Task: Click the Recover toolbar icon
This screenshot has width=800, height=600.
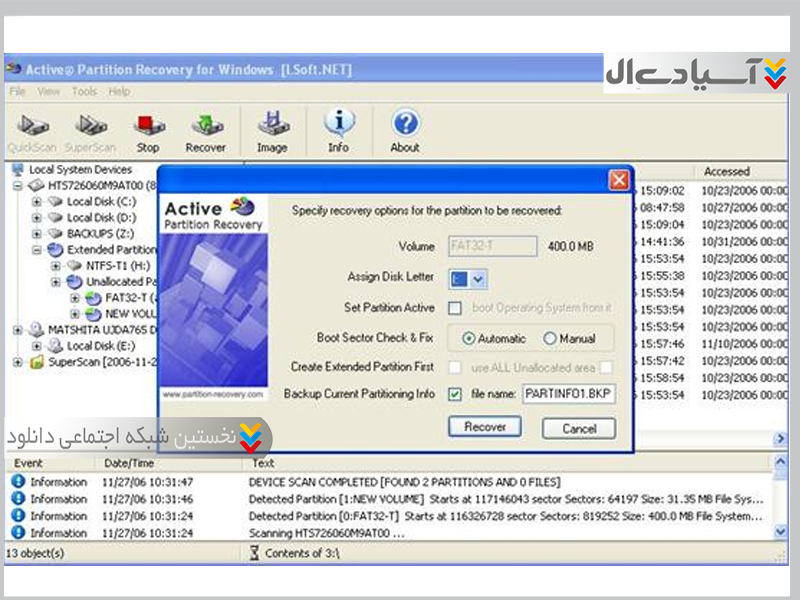Action: coord(205,127)
